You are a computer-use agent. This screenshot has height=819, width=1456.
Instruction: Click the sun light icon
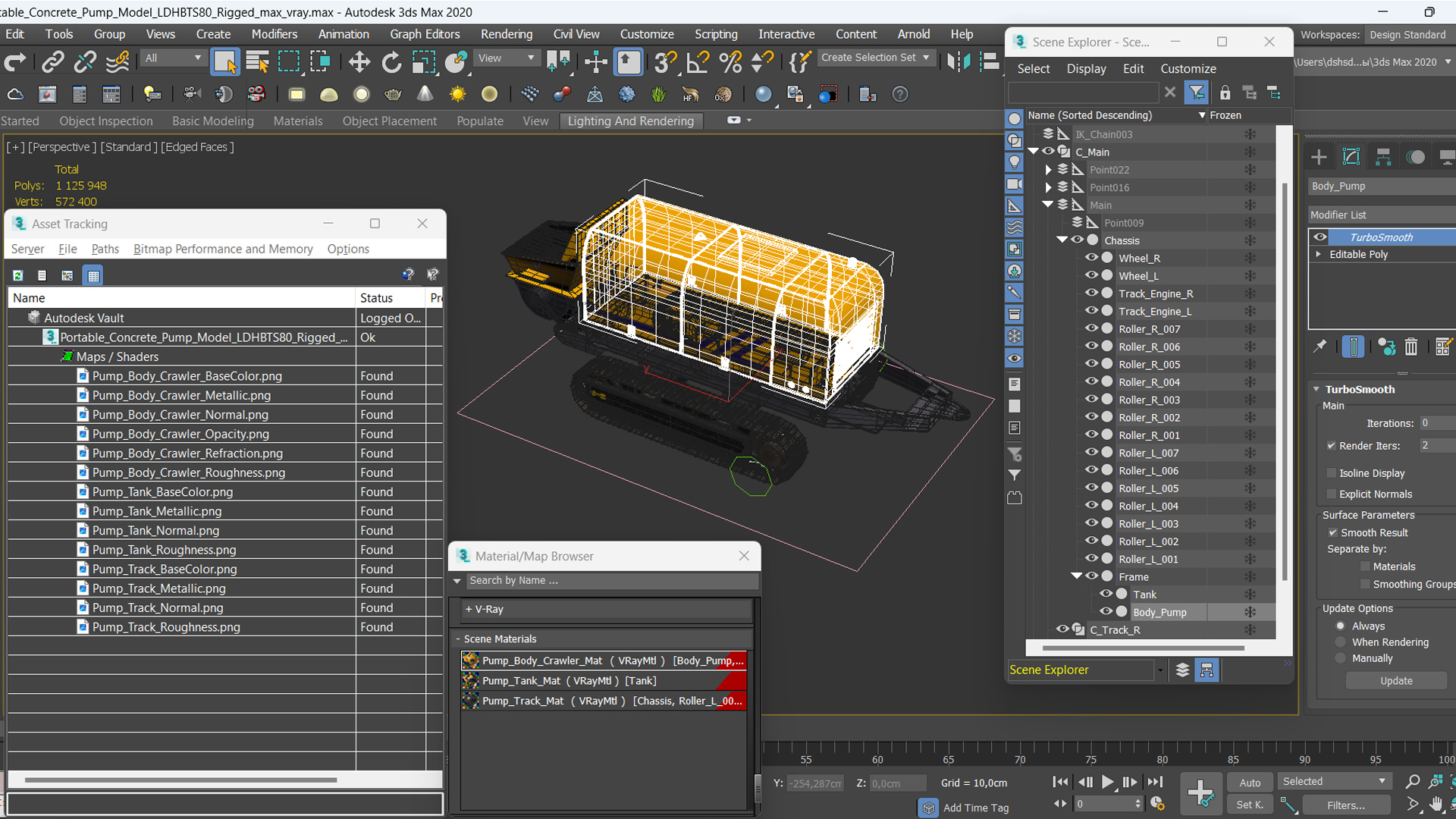tap(457, 95)
